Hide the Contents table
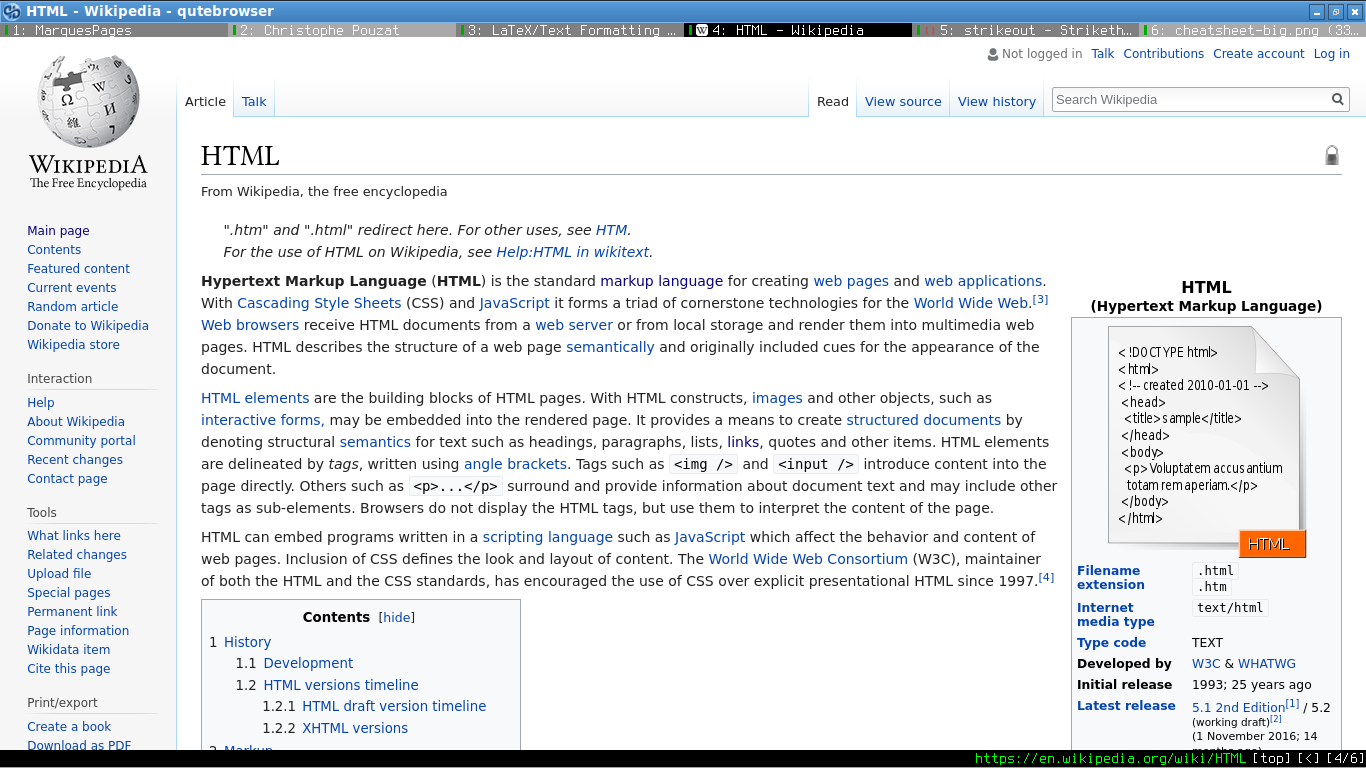The image size is (1366, 768). [x=396, y=618]
